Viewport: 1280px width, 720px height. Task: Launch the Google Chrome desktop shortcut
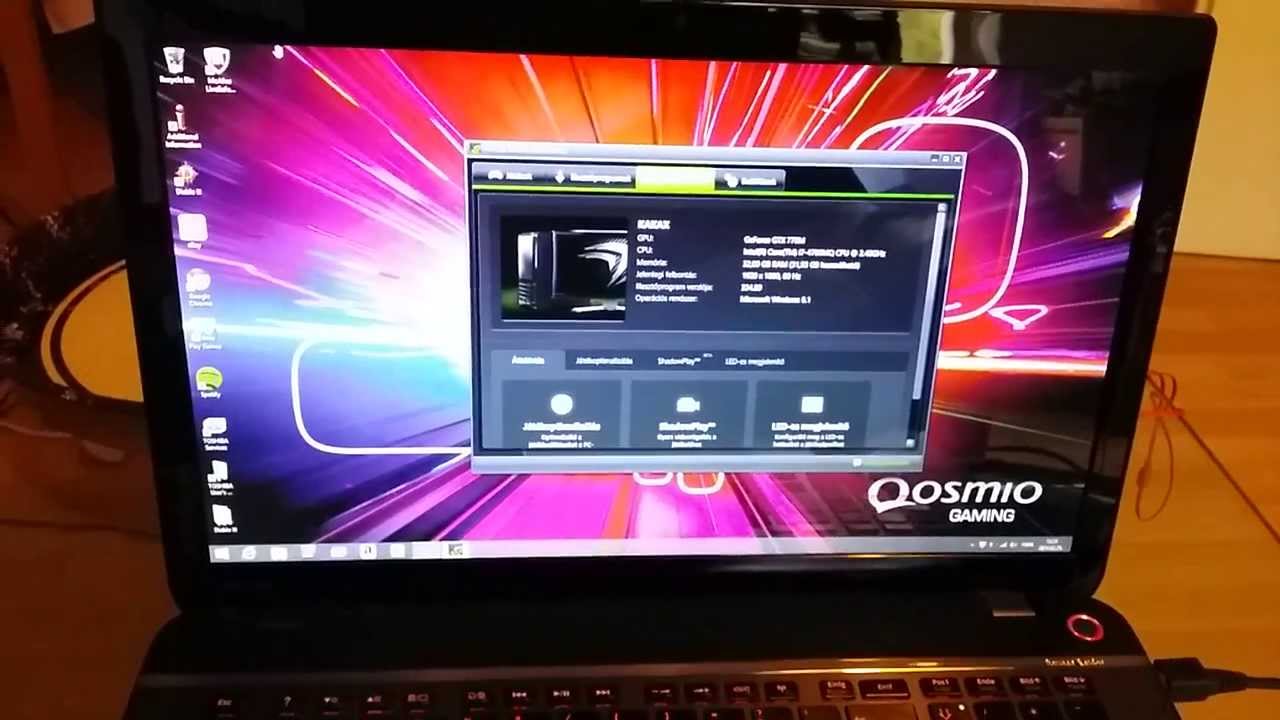(199, 288)
